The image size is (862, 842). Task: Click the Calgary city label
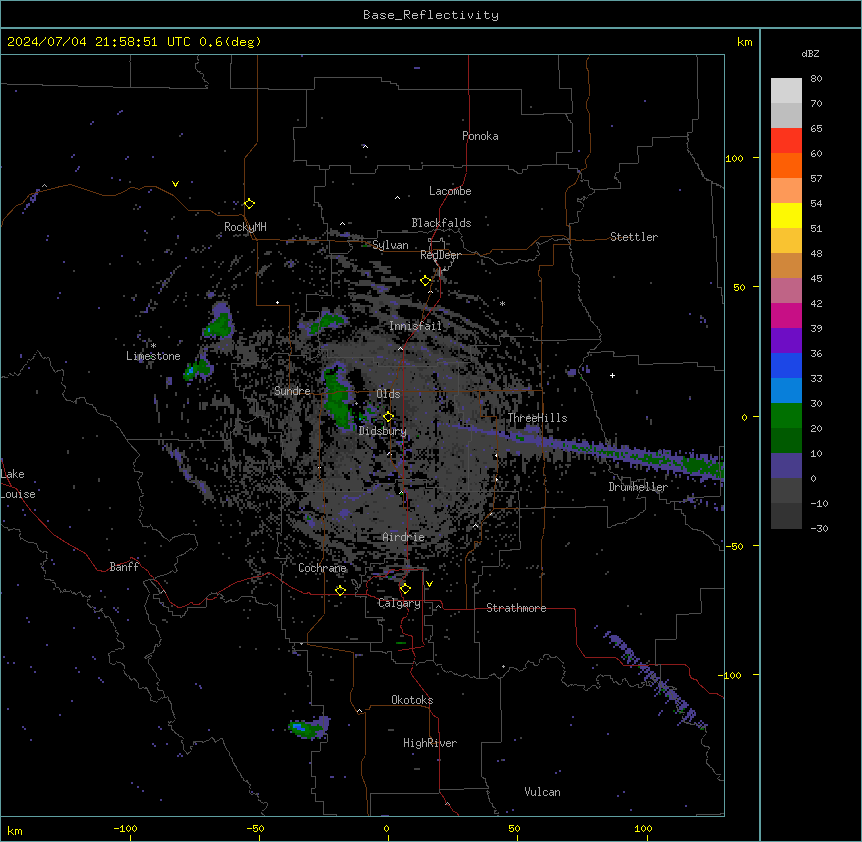399,603
